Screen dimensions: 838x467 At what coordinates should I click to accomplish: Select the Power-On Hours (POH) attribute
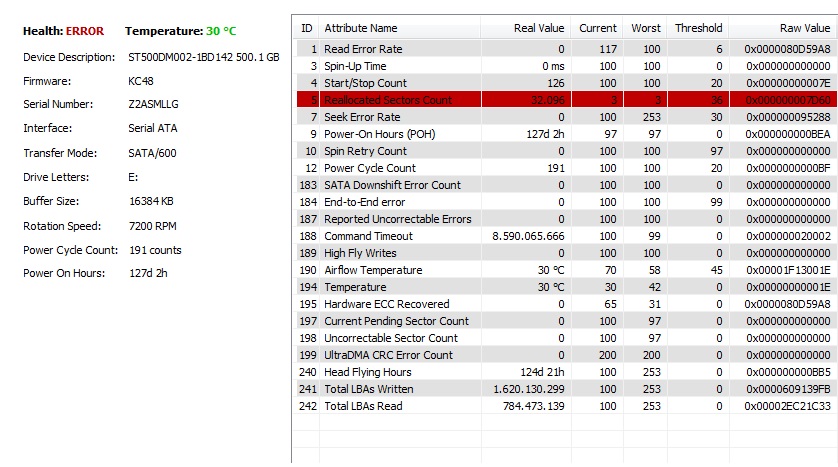(x=565, y=134)
